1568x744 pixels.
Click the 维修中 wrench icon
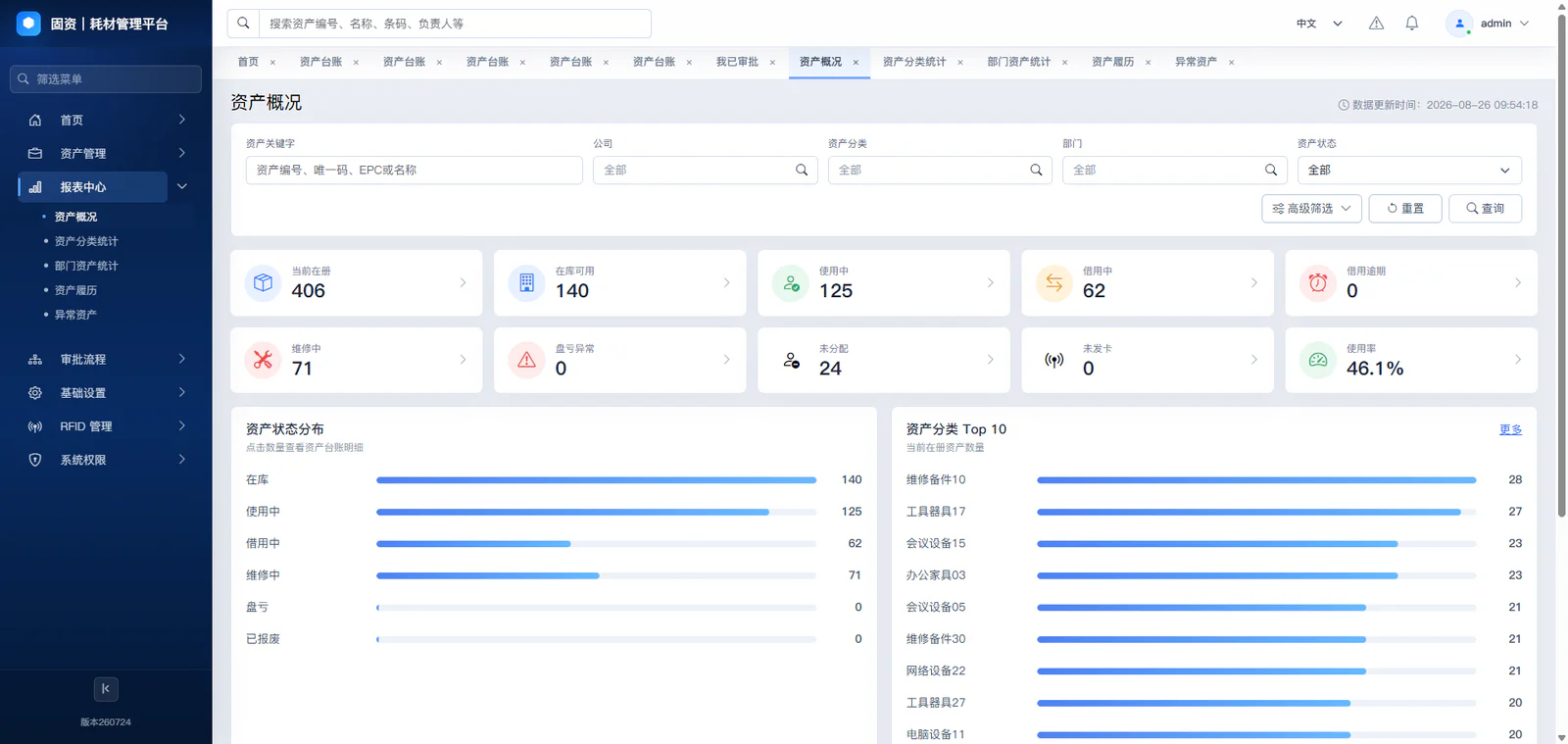(x=263, y=360)
